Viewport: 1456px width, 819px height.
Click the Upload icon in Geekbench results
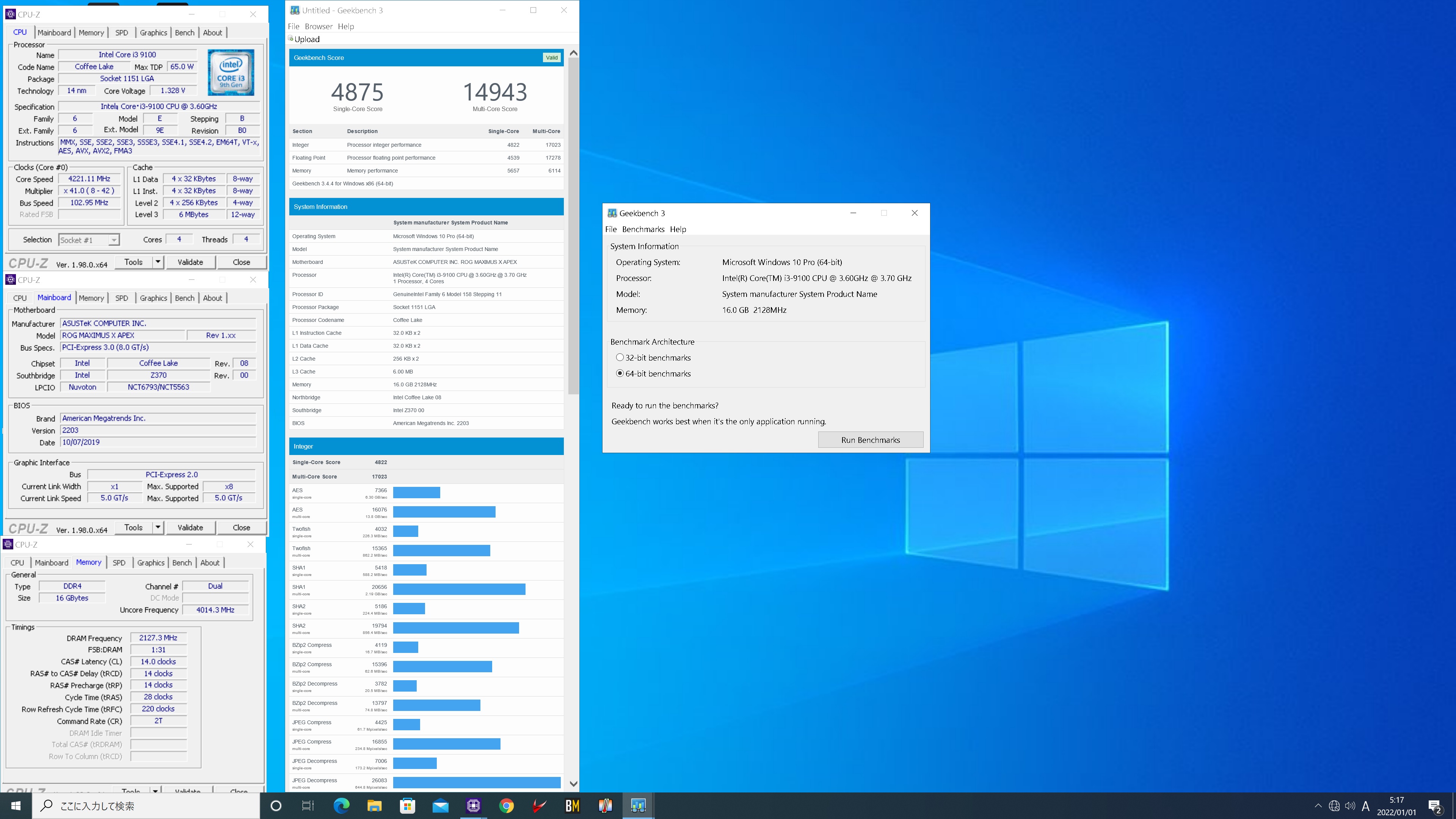(290, 38)
